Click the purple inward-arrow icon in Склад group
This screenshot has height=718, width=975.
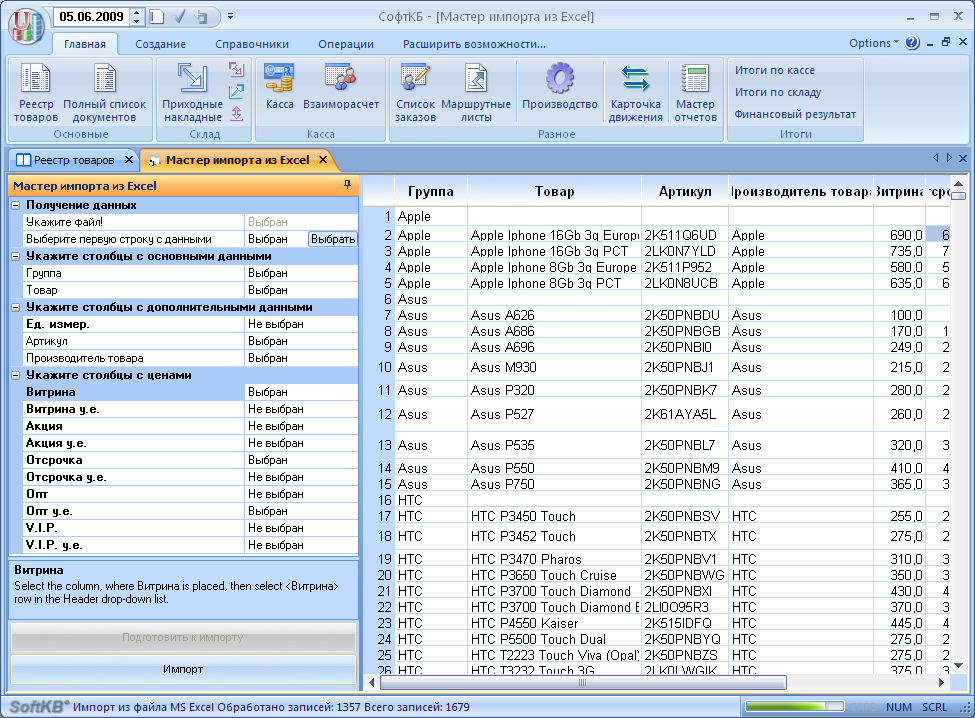click(236, 69)
